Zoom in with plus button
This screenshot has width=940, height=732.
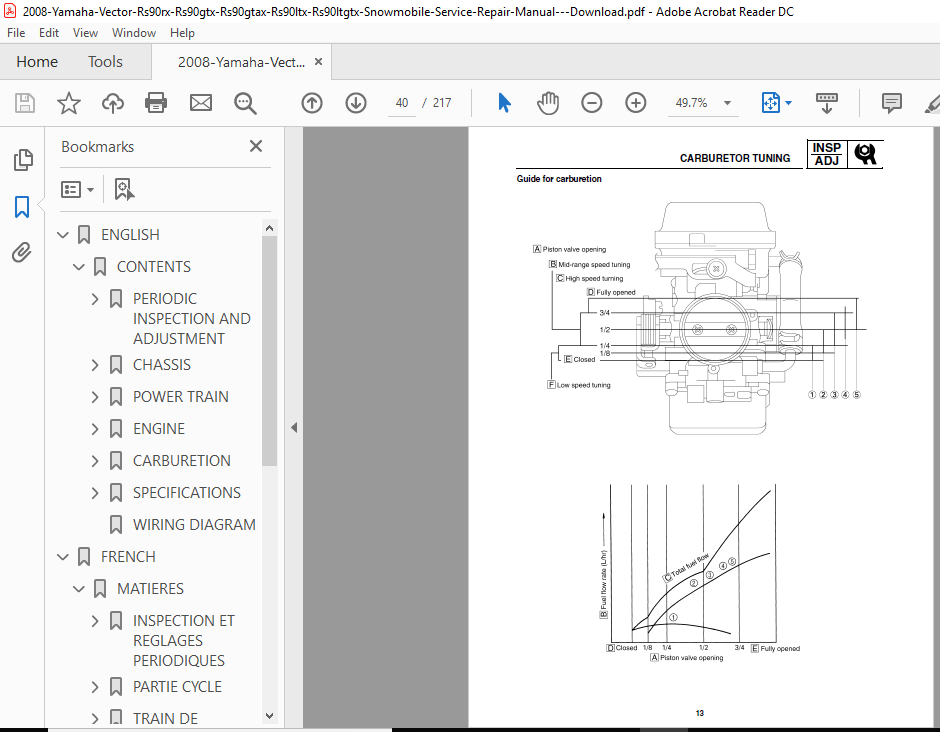pyautogui.click(x=635, y=103)
